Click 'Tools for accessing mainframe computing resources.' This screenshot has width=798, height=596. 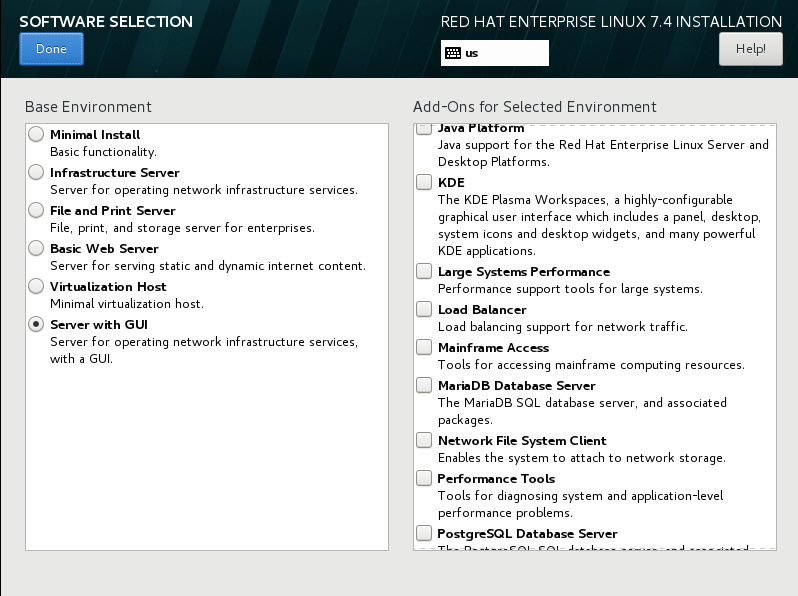591,365
